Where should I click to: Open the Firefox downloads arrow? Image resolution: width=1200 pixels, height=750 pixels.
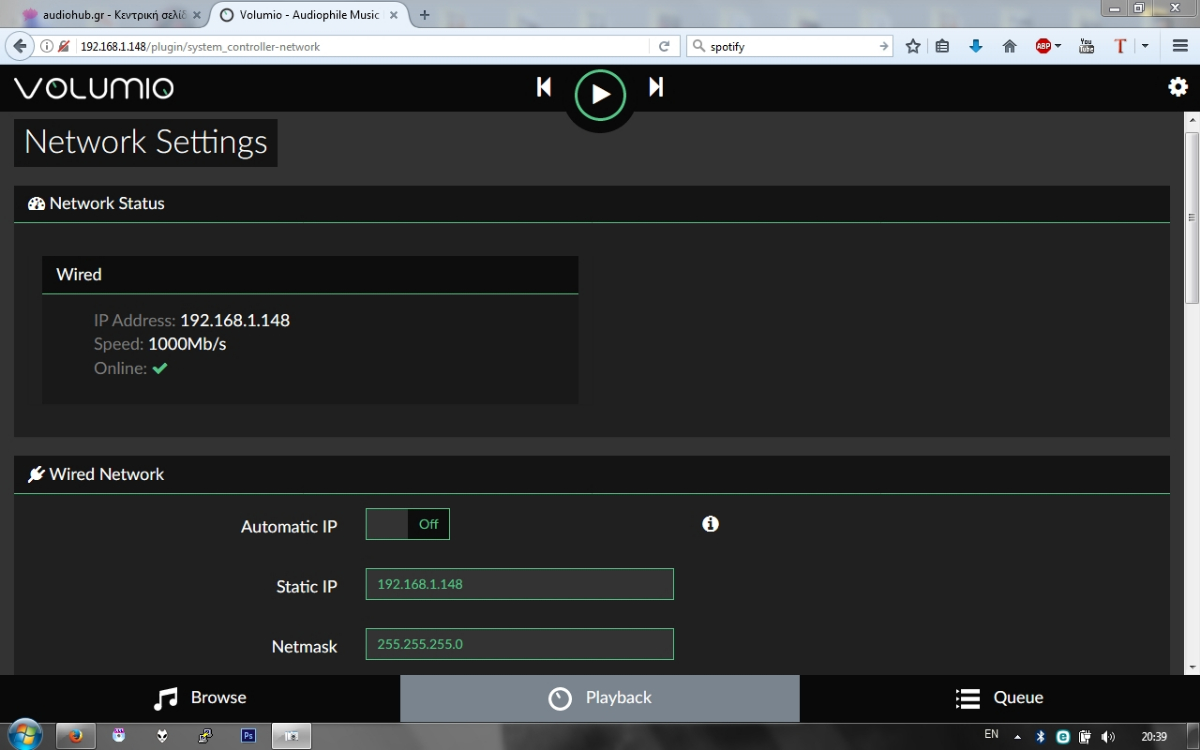point(976,46)
